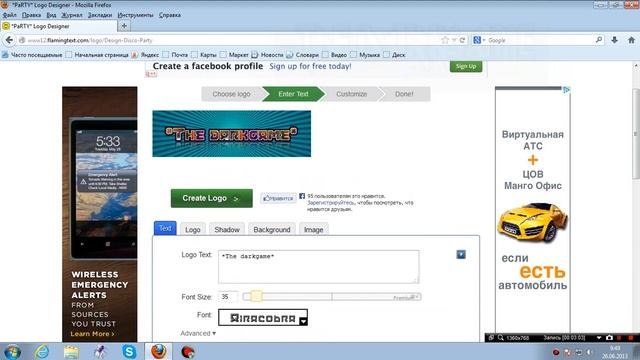
Task: Click the "The Darkgame" logo preview image
Action: click(x=231, y=133)
